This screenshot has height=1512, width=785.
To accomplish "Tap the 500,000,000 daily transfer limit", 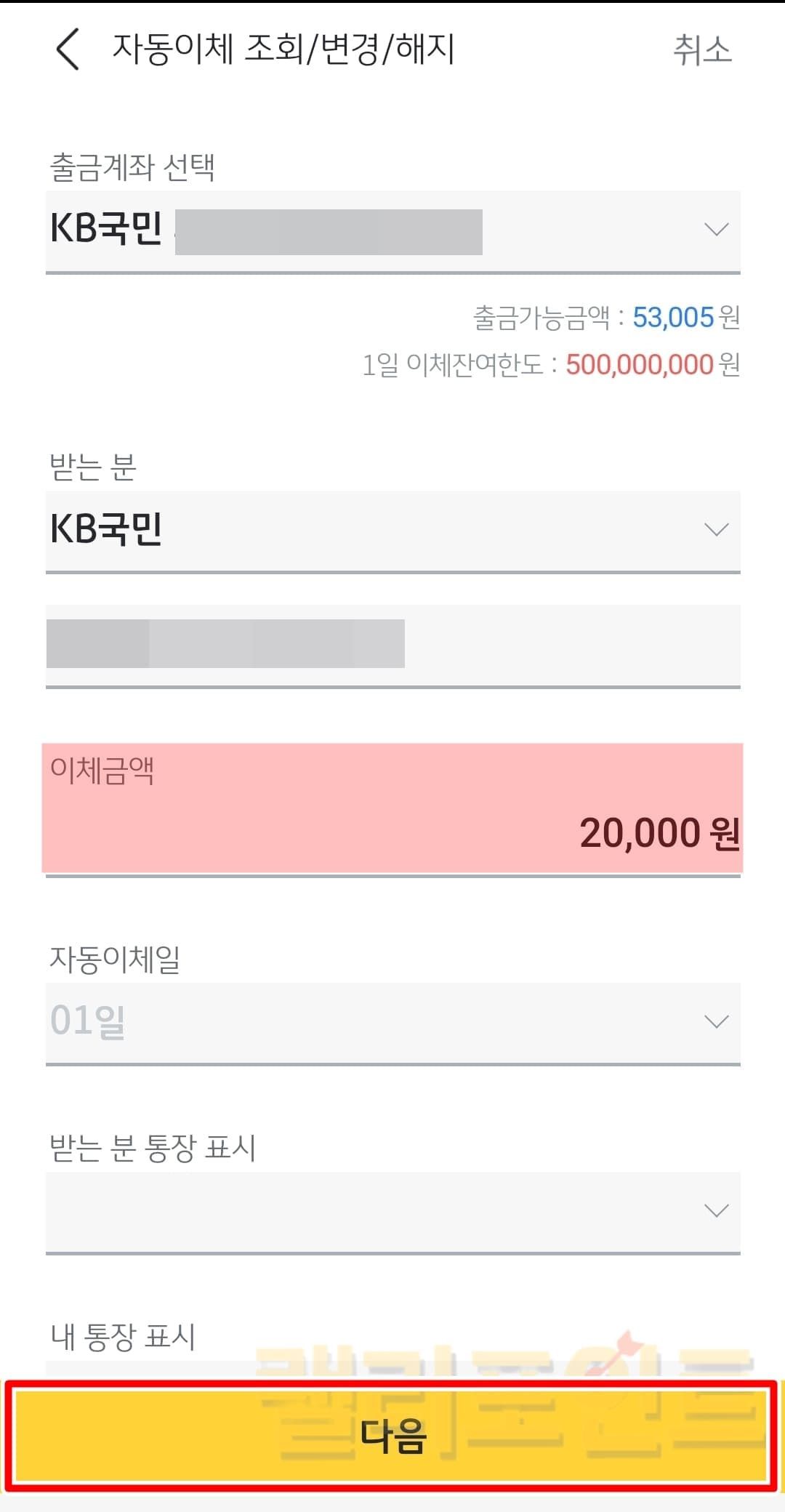I will click(x=640, y=365).
